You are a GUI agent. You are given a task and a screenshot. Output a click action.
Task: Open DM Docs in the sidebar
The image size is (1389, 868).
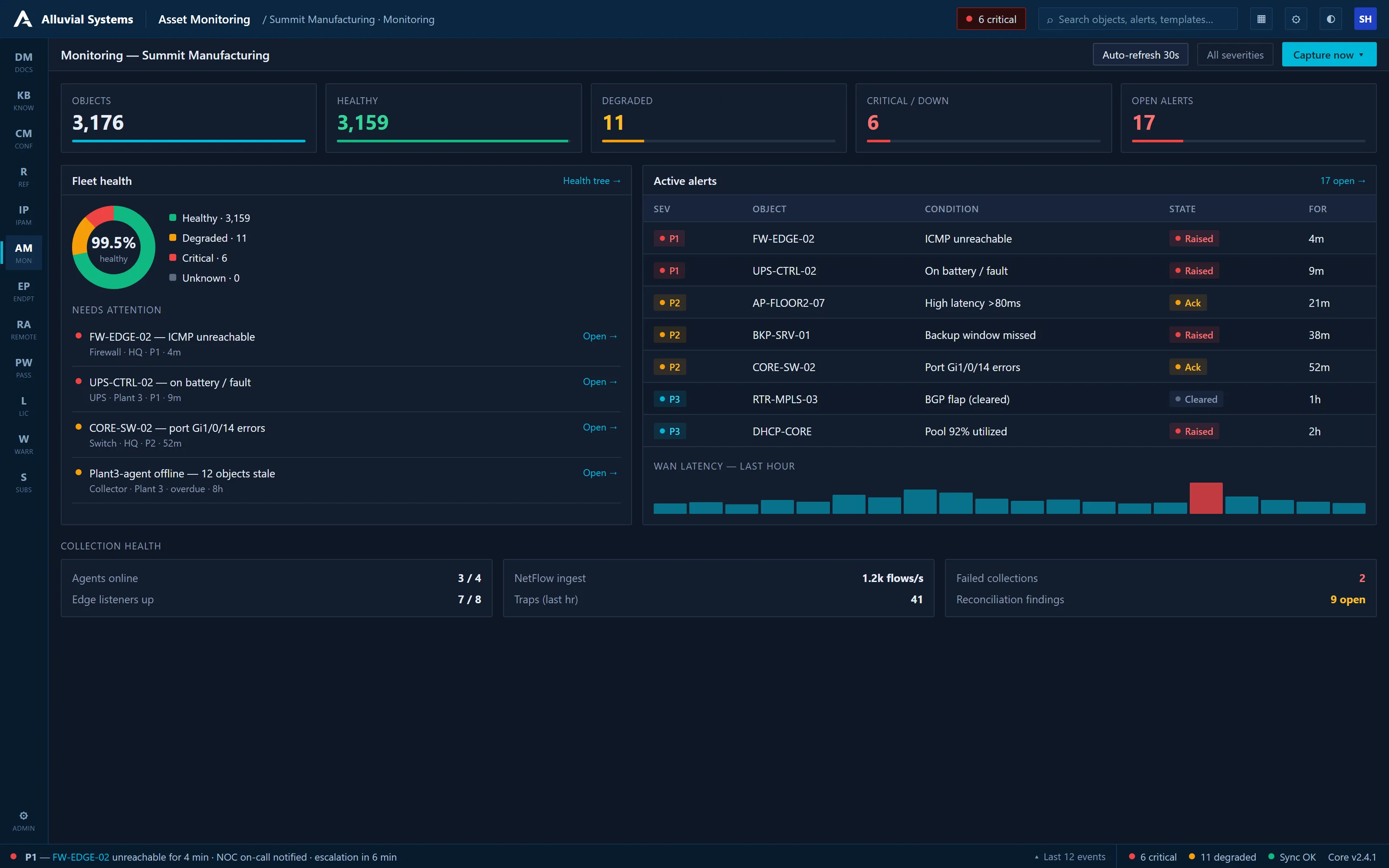coord(23,62)
